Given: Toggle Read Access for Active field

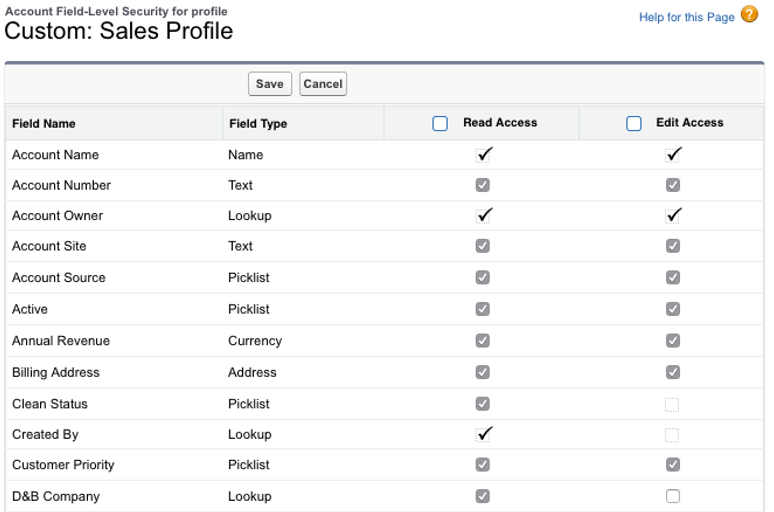Looking at the screenshot, I should coord(483,309).
